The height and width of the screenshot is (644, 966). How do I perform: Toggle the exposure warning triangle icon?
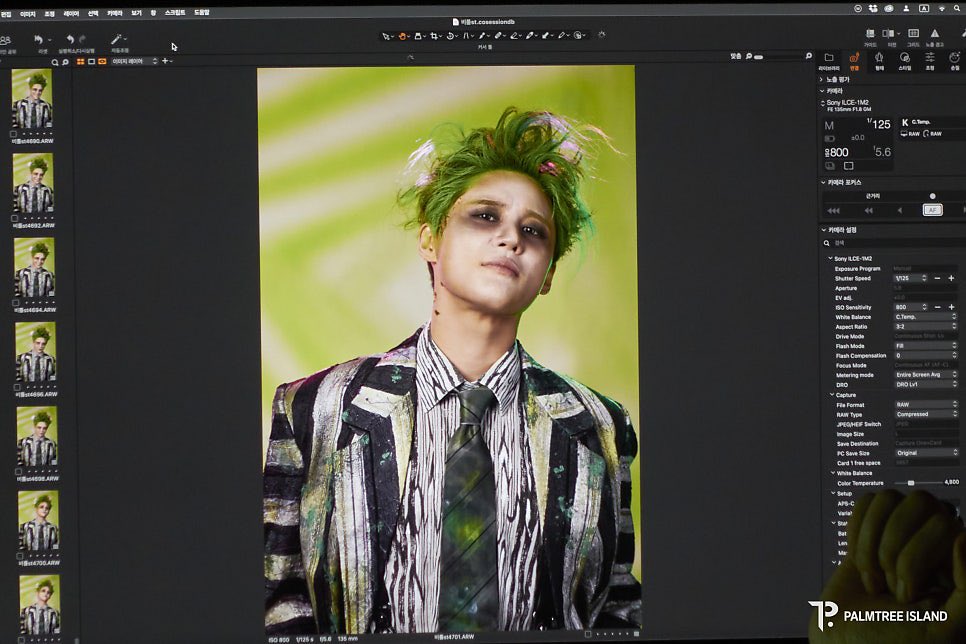(935, 33)
